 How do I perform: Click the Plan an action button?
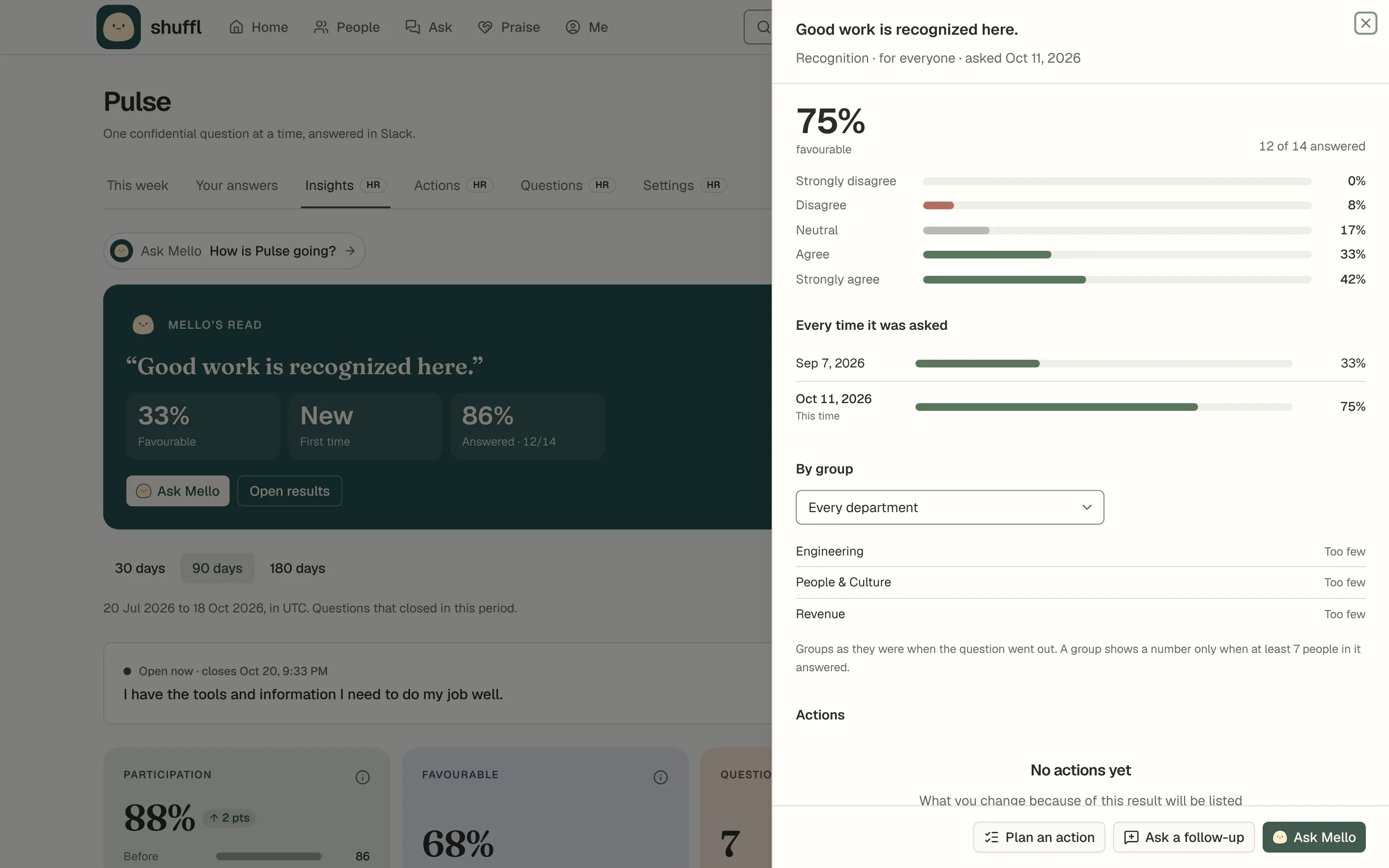(x=1039, y=837)
